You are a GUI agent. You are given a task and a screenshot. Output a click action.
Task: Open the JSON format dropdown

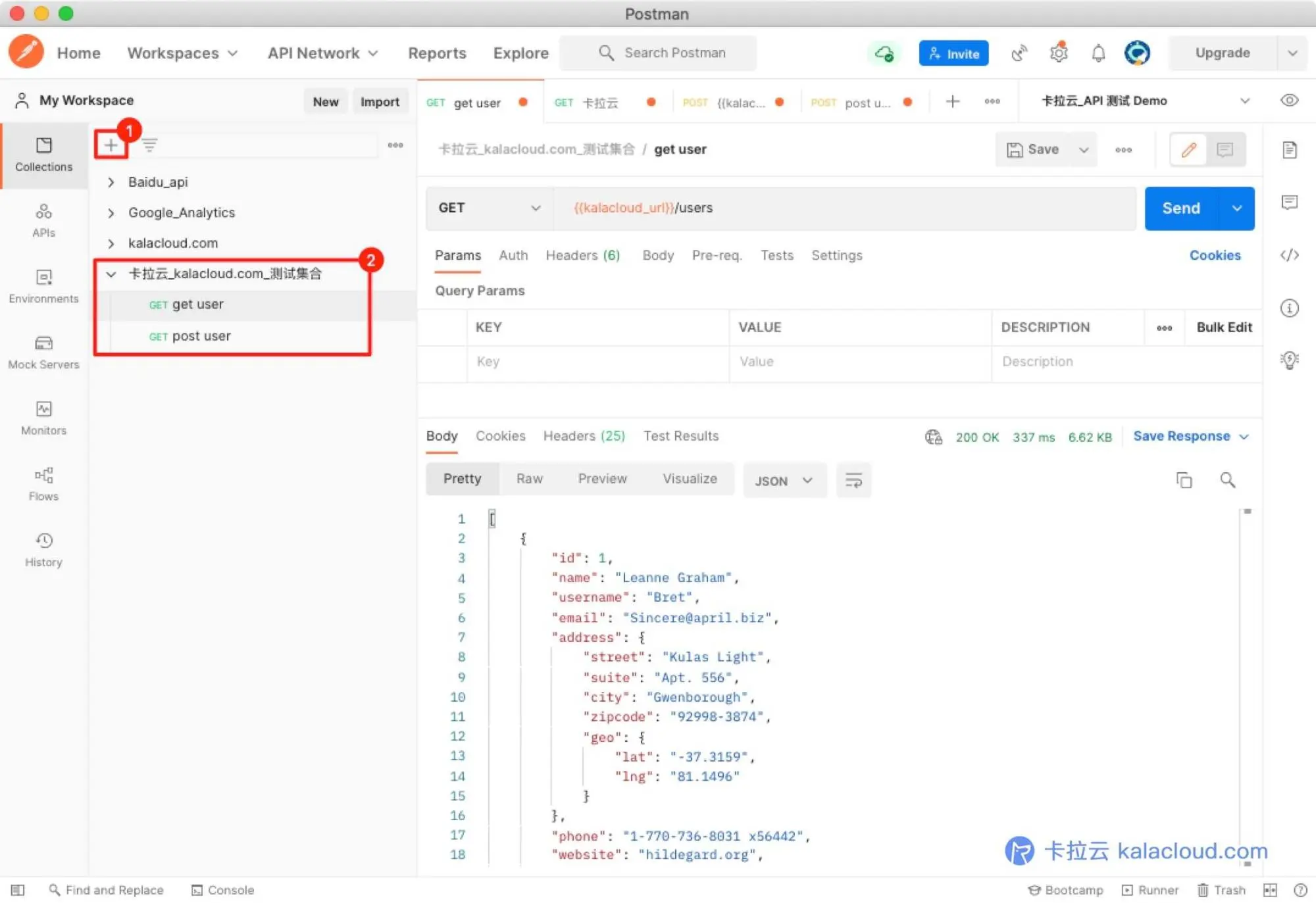(784, 481)
